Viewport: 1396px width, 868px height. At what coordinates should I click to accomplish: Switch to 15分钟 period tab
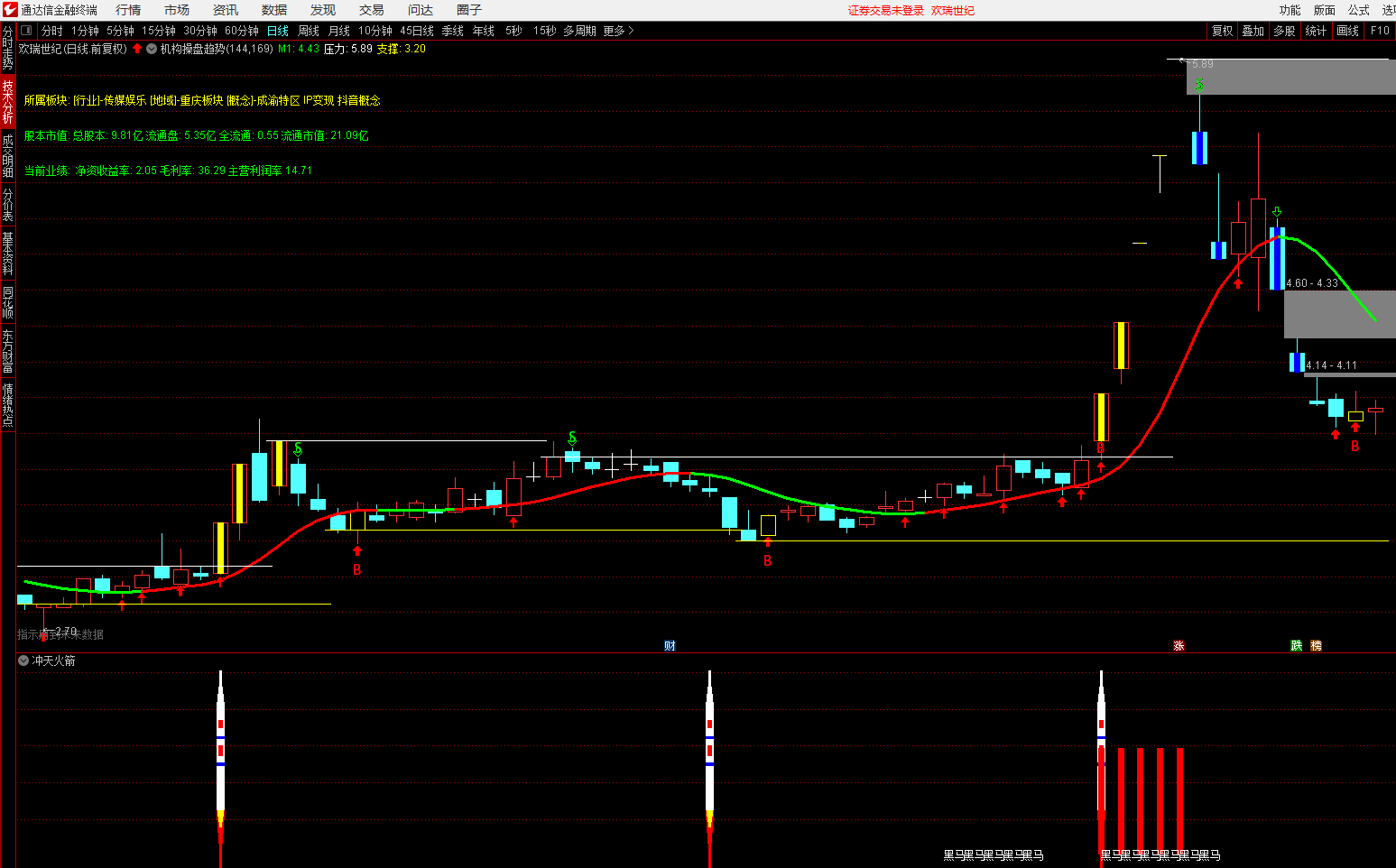point(159,31)
